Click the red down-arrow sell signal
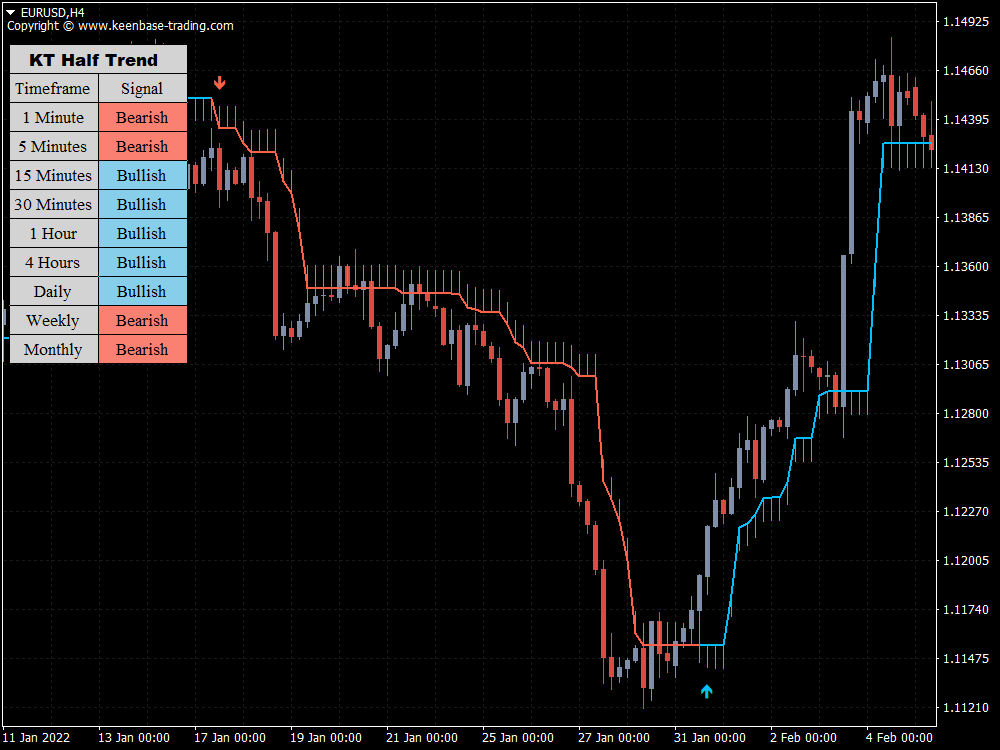The width and height of the screenshot is (1000, 750). coord(219,83)
